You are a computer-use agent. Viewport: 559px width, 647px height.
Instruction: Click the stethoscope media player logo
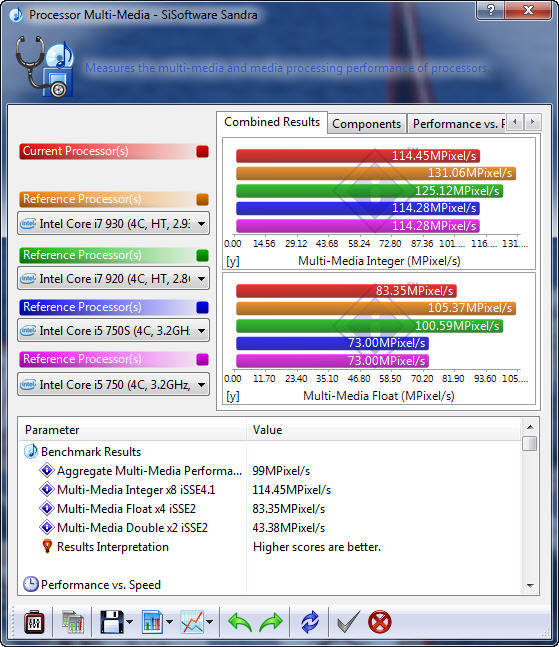pyautogui.click(x=45, y=66)
